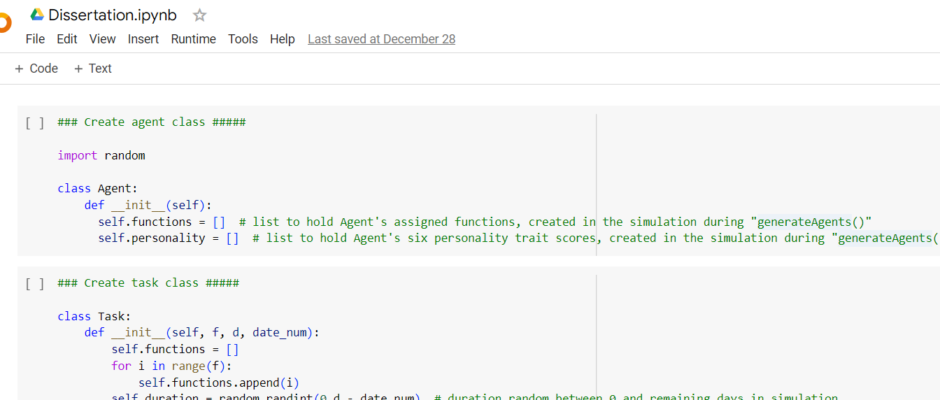
Task: Open the Tools menu
Action: click(243, 39)
